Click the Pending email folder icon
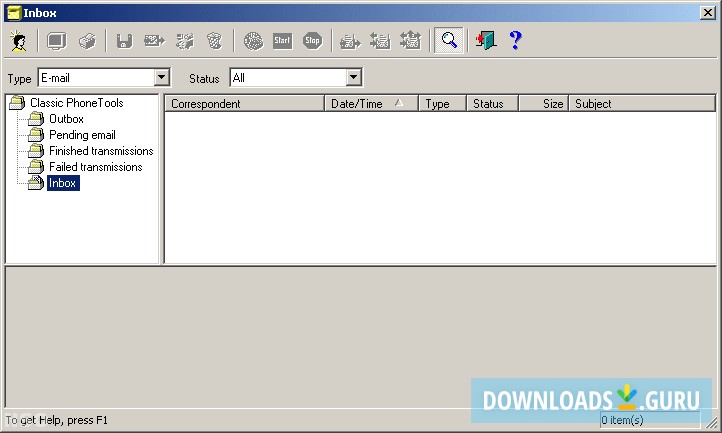Image resolution: width=722 pixels, height=433 pixels. click(x=36, y=135)
